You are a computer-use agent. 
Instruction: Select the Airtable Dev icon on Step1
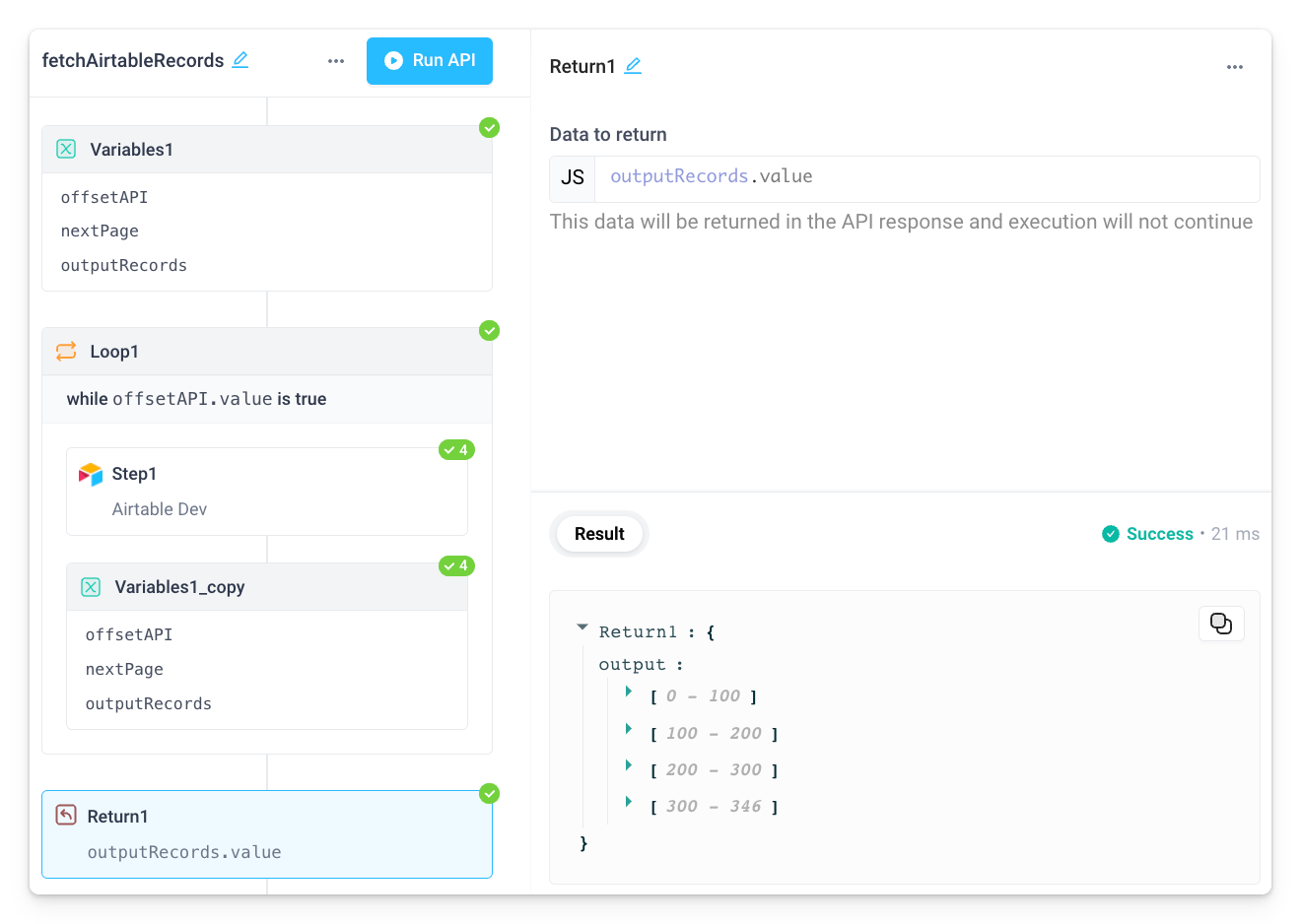click(93, 474)
